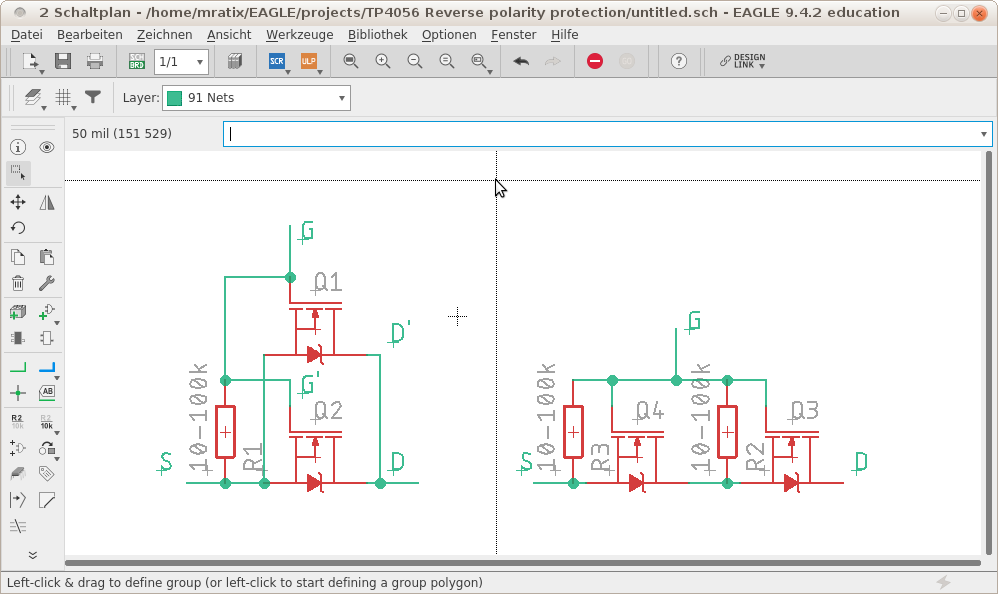Redo the undone action
This screenshot has width=998, height=594.
click(x=553, y=61)
